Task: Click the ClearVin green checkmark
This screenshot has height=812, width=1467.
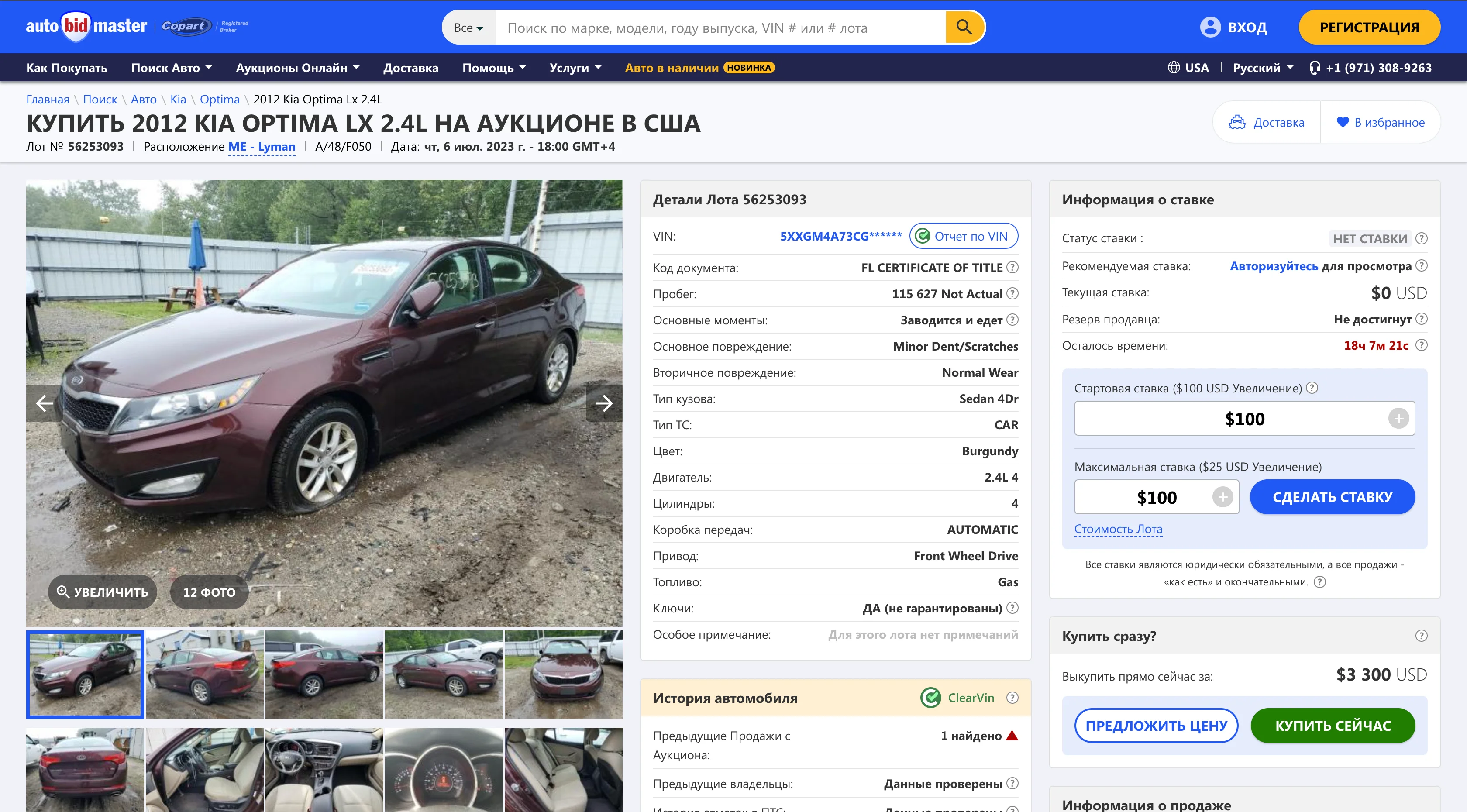Action: (932, 697)
